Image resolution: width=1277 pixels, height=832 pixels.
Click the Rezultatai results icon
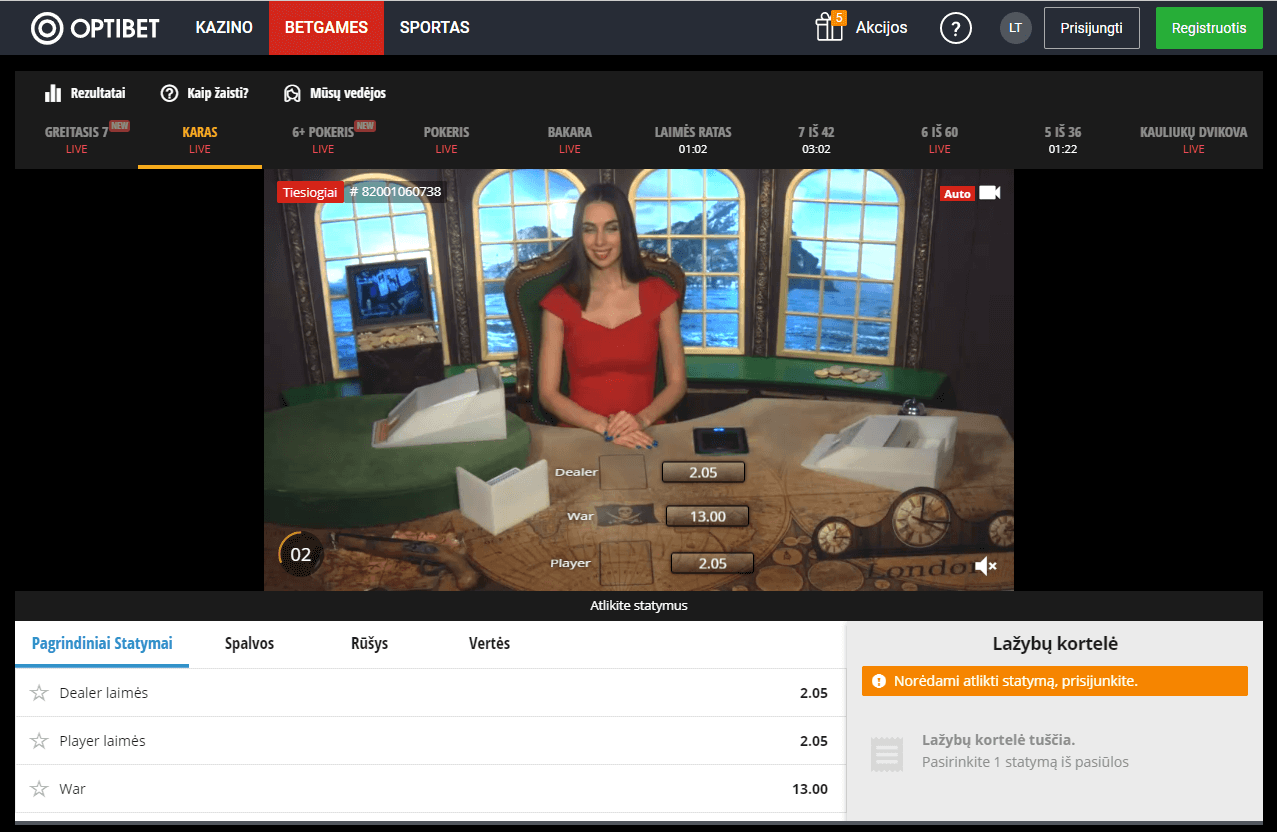tap(51, 92)
